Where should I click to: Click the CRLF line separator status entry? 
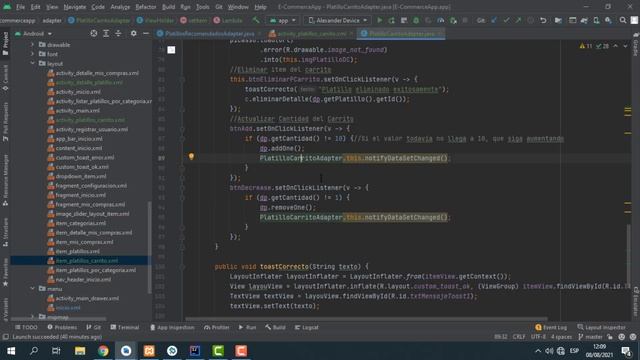click(519, 337)
